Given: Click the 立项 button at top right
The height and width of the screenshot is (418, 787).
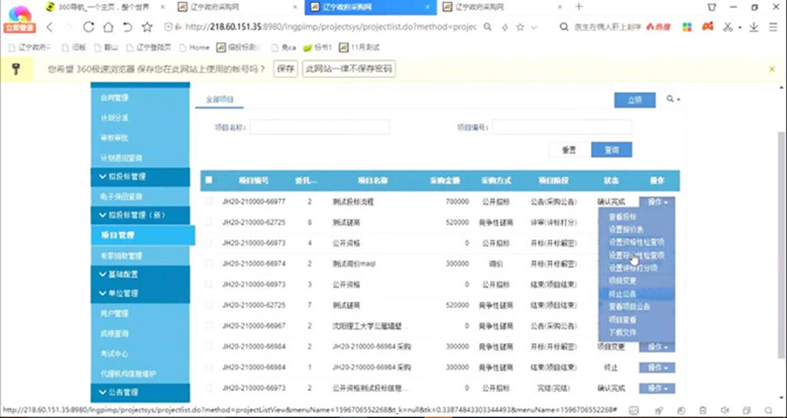Looking at the screenshot, I should pos(634,99).
